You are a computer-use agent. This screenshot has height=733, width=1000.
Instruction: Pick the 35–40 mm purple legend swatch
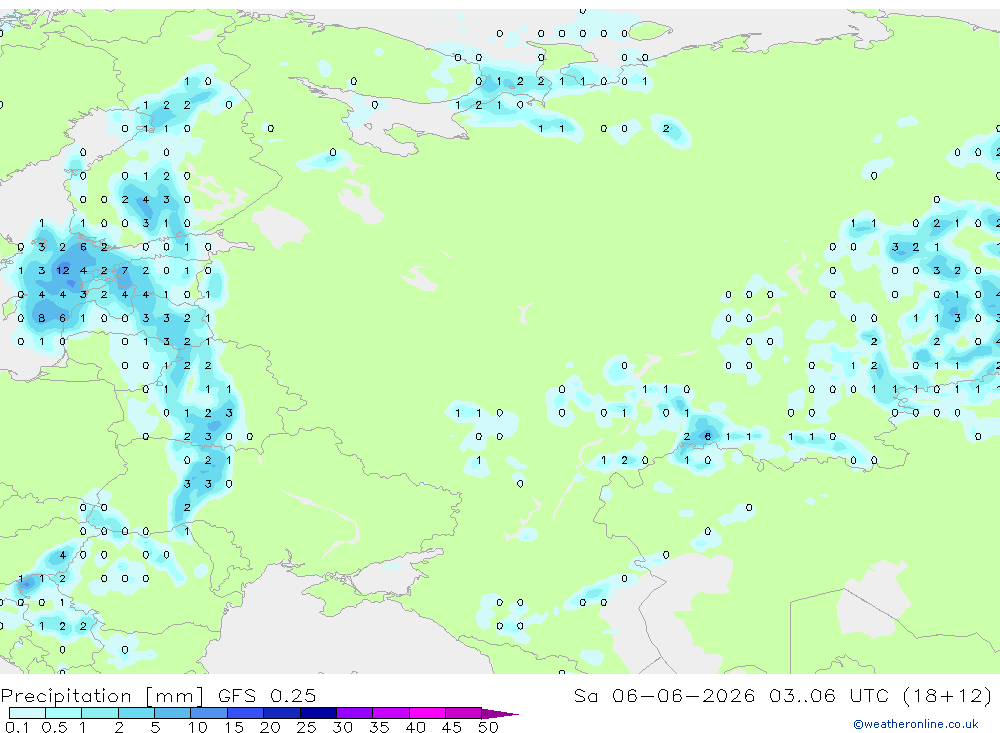point(391,713)
